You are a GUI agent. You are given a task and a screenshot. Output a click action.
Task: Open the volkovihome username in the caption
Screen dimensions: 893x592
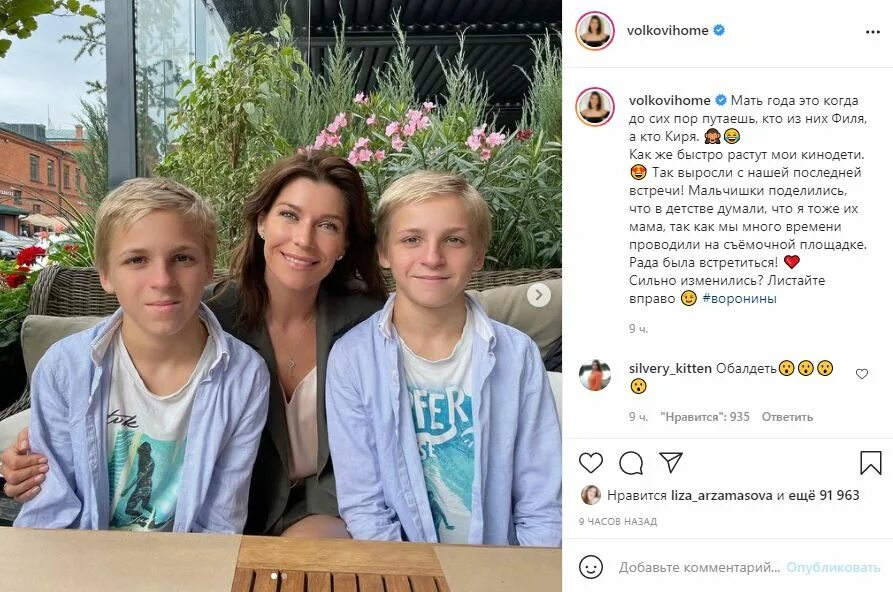(669, 100)
